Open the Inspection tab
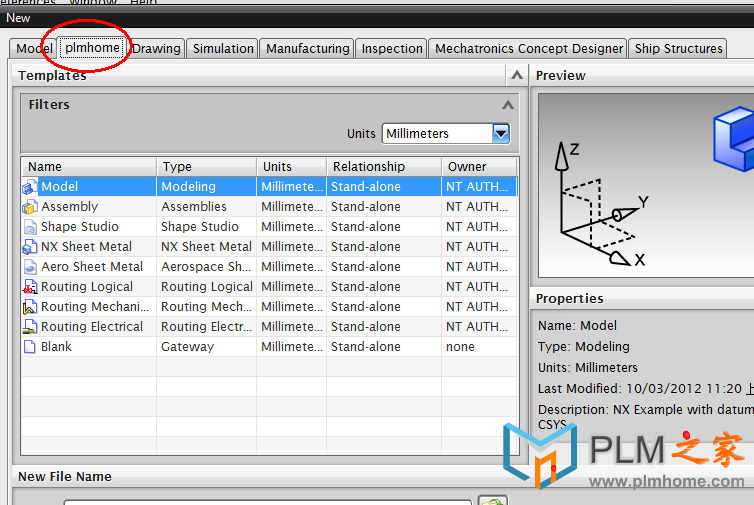 (391, 49)
